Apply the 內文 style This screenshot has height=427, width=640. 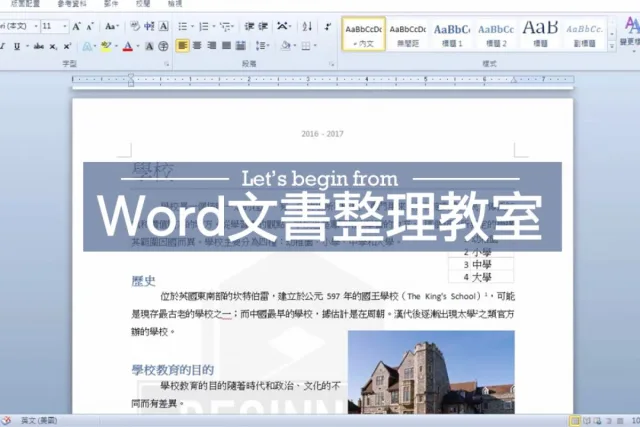pos(363,34)
